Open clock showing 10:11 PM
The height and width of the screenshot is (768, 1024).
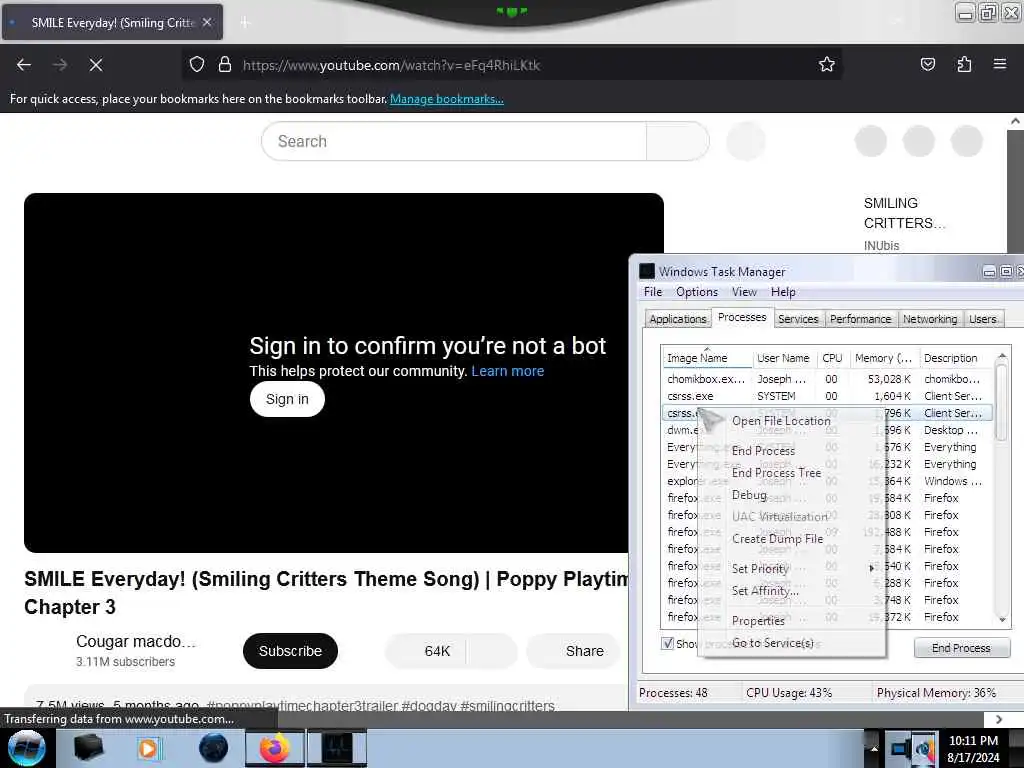973,748
